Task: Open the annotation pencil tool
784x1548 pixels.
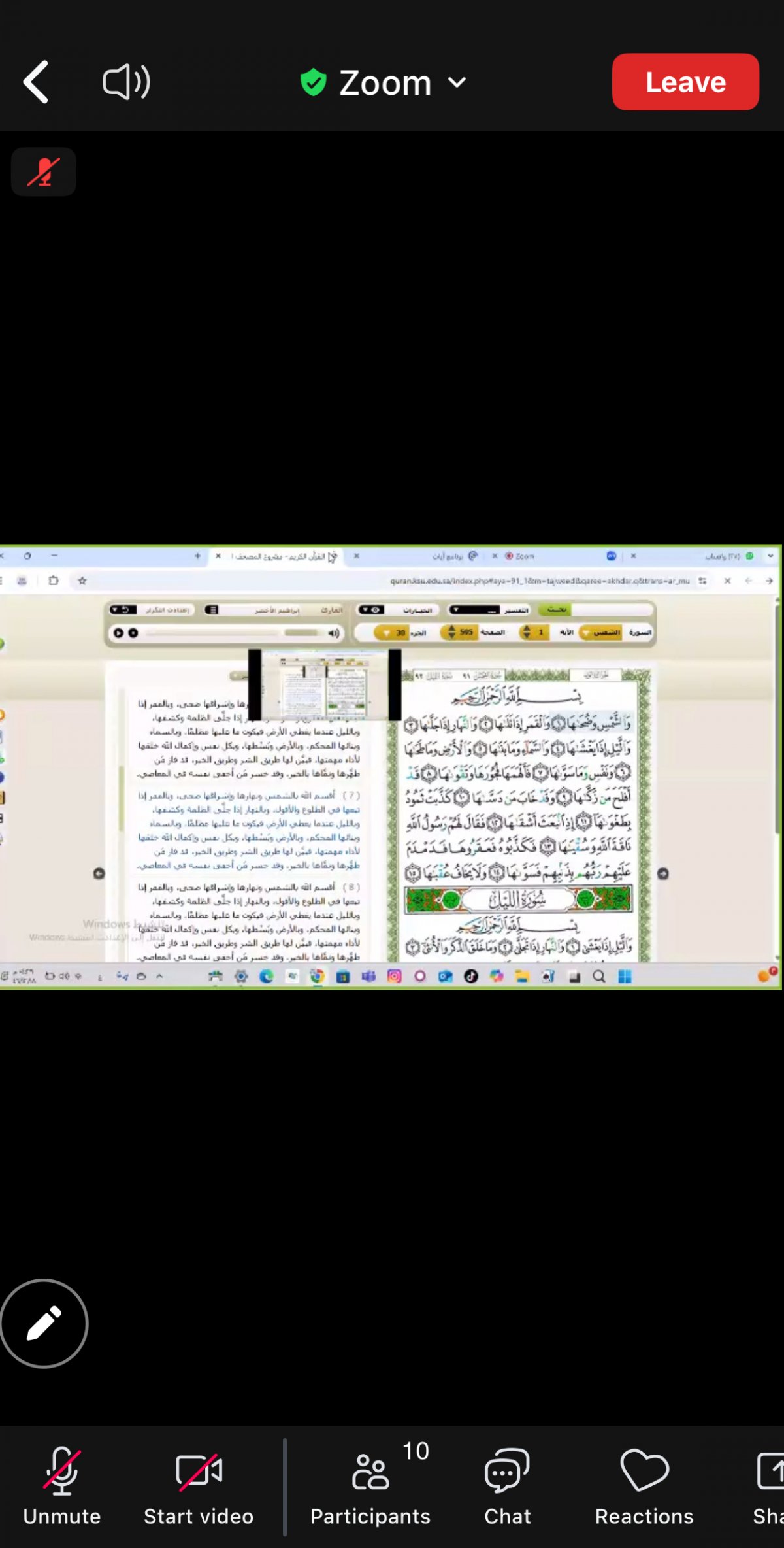Action: [44, 1323]
